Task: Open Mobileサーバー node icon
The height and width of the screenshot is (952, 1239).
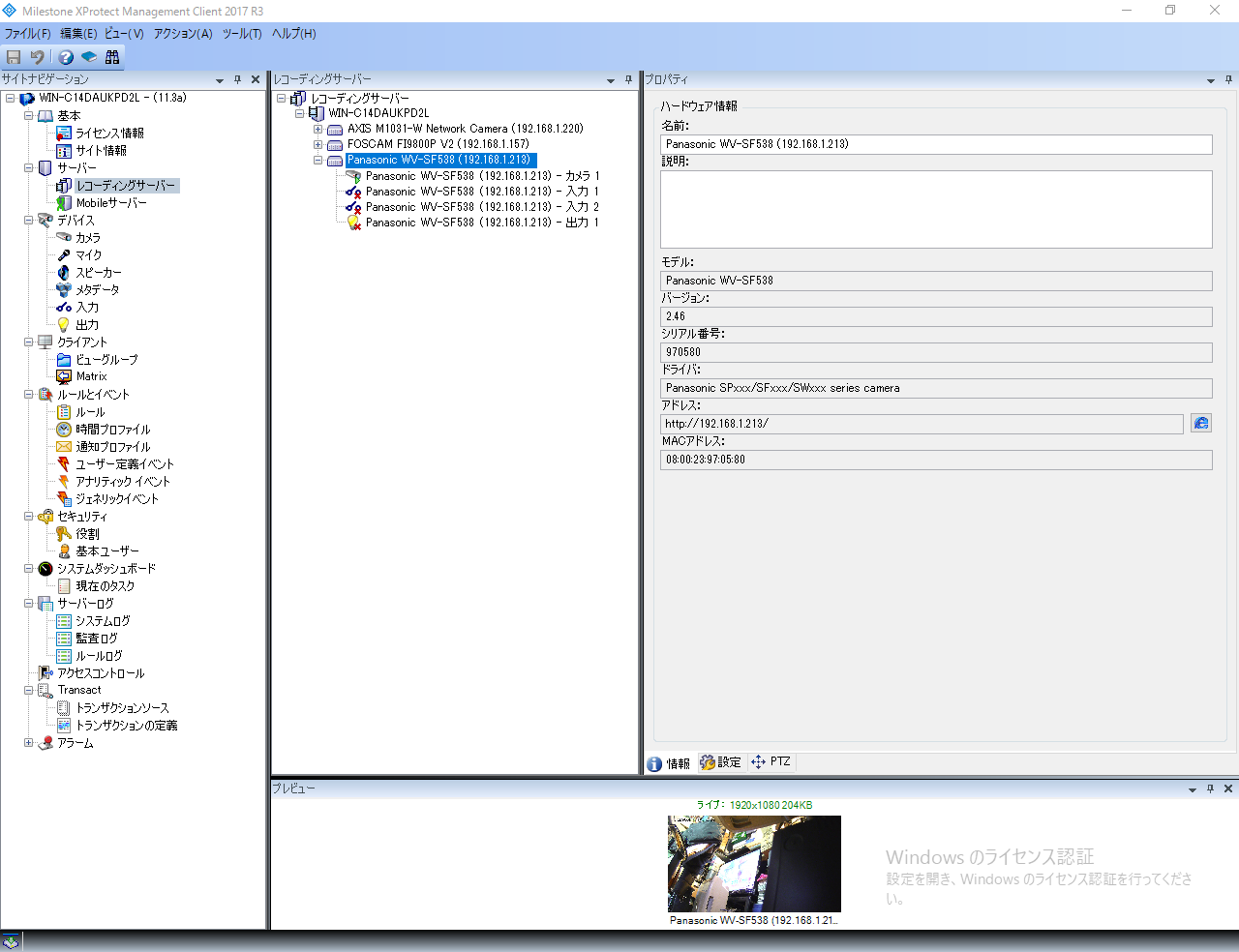Action: pyautogui.click(x=64, y=202)
